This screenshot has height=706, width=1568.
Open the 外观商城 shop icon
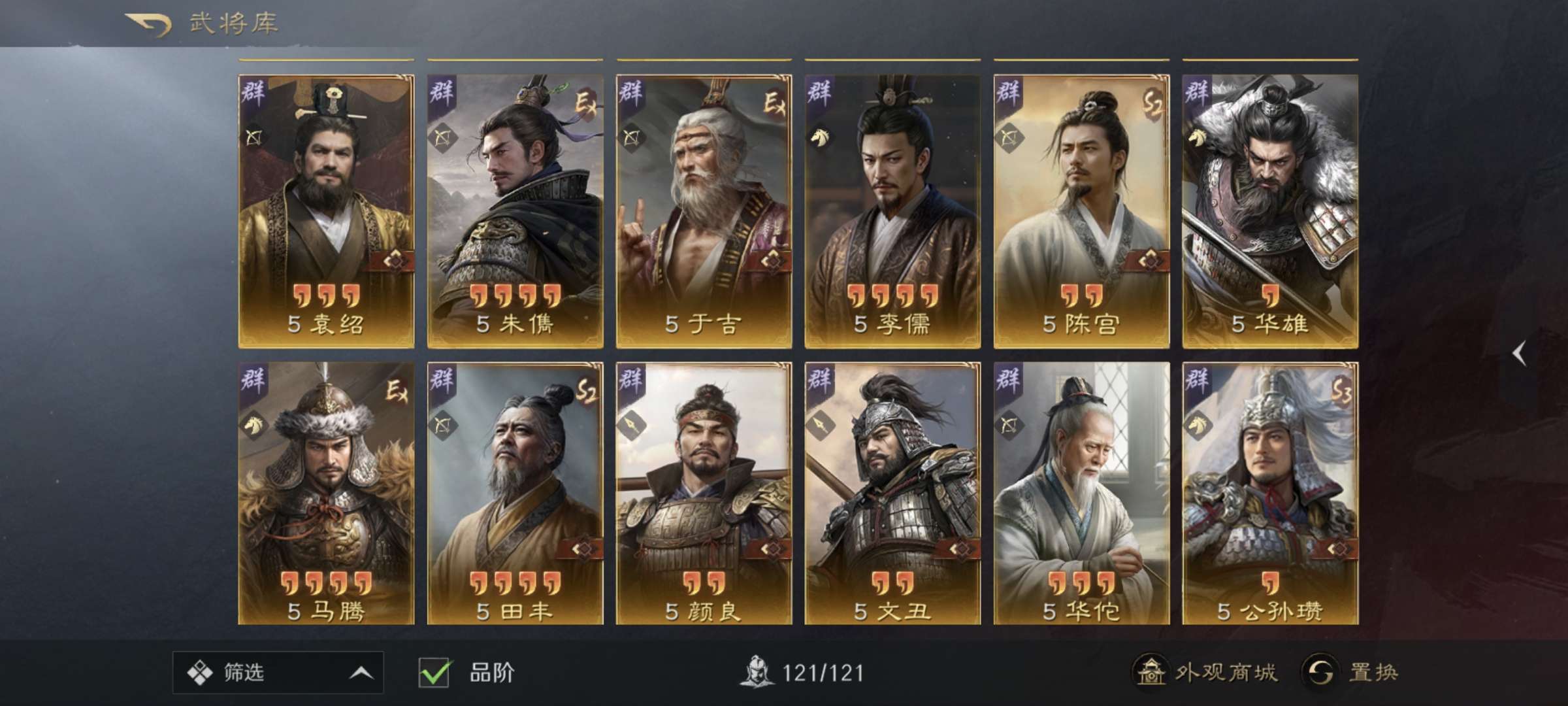coord(1151,671)
